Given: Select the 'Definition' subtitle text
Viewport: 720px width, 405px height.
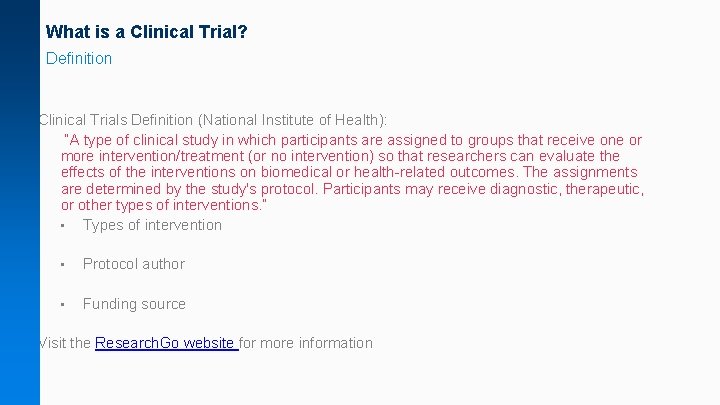Looking at the screenshot, I should pyautogui.click(x=79, y=59).
